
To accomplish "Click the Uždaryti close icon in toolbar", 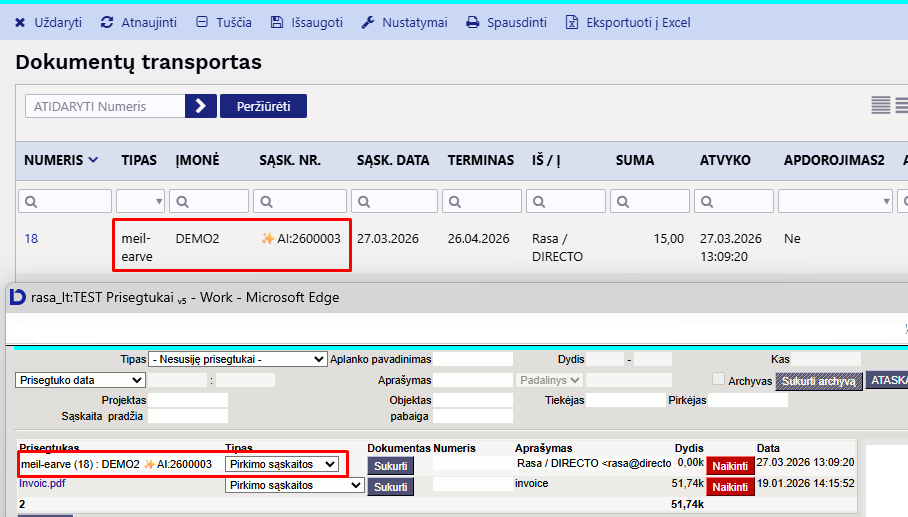I will tap(20, 22).
